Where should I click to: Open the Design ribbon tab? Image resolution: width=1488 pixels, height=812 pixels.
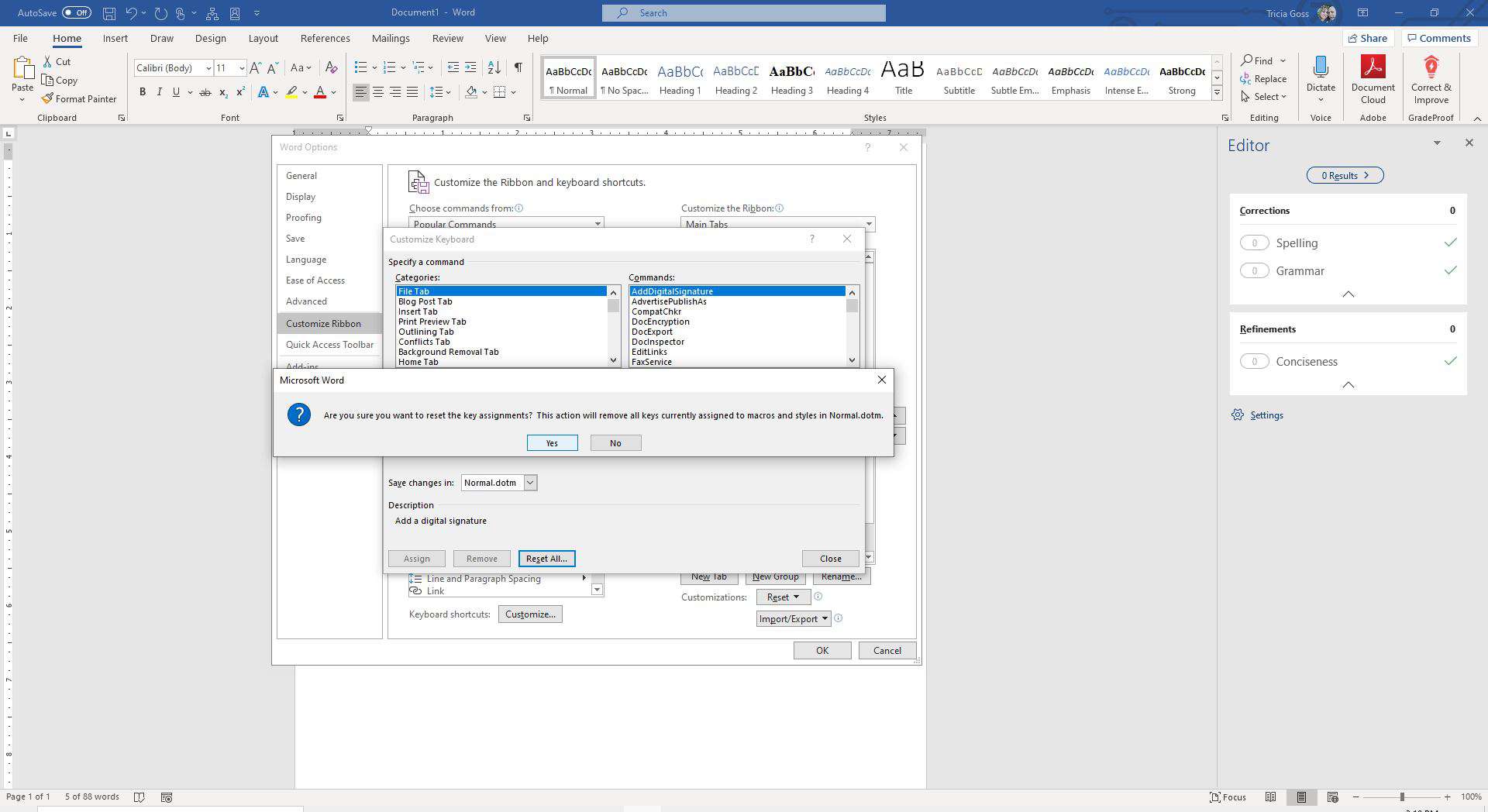(x=211, y=38)
